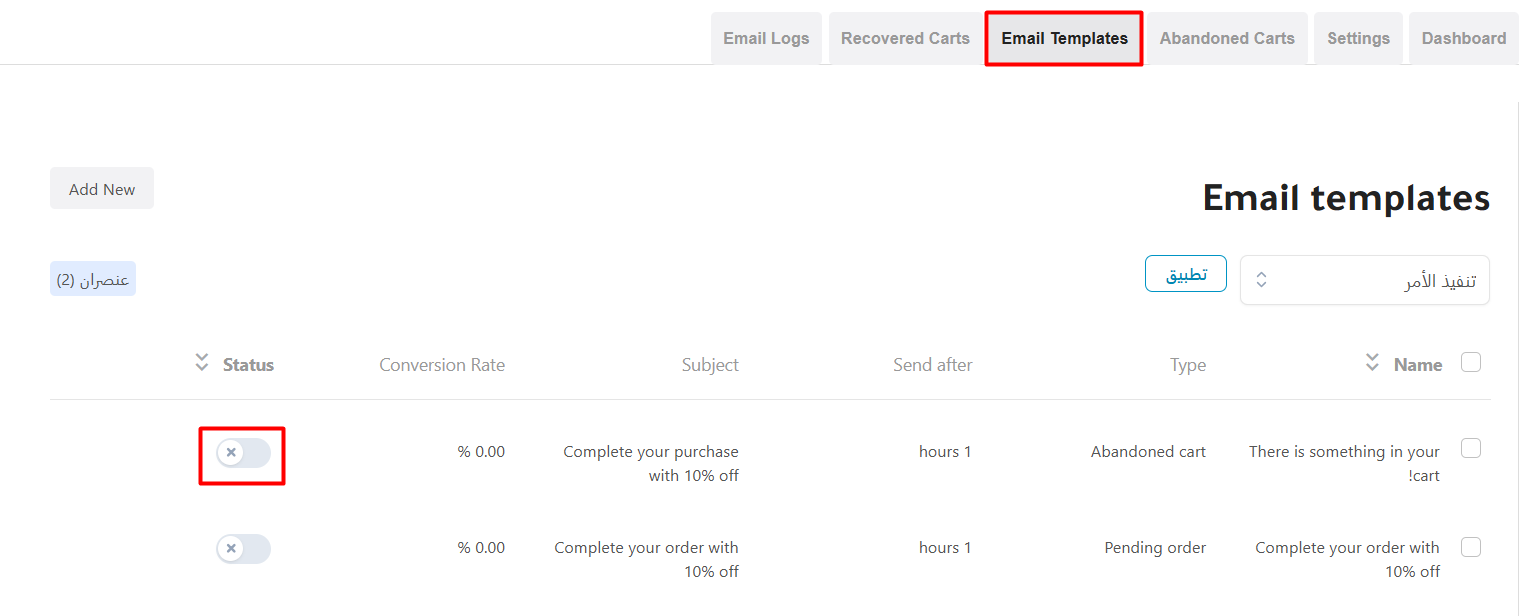Tick the select-all checkbox in the table header
The height and width of the screenshot is (616, 1524).
click(1470, 362)
